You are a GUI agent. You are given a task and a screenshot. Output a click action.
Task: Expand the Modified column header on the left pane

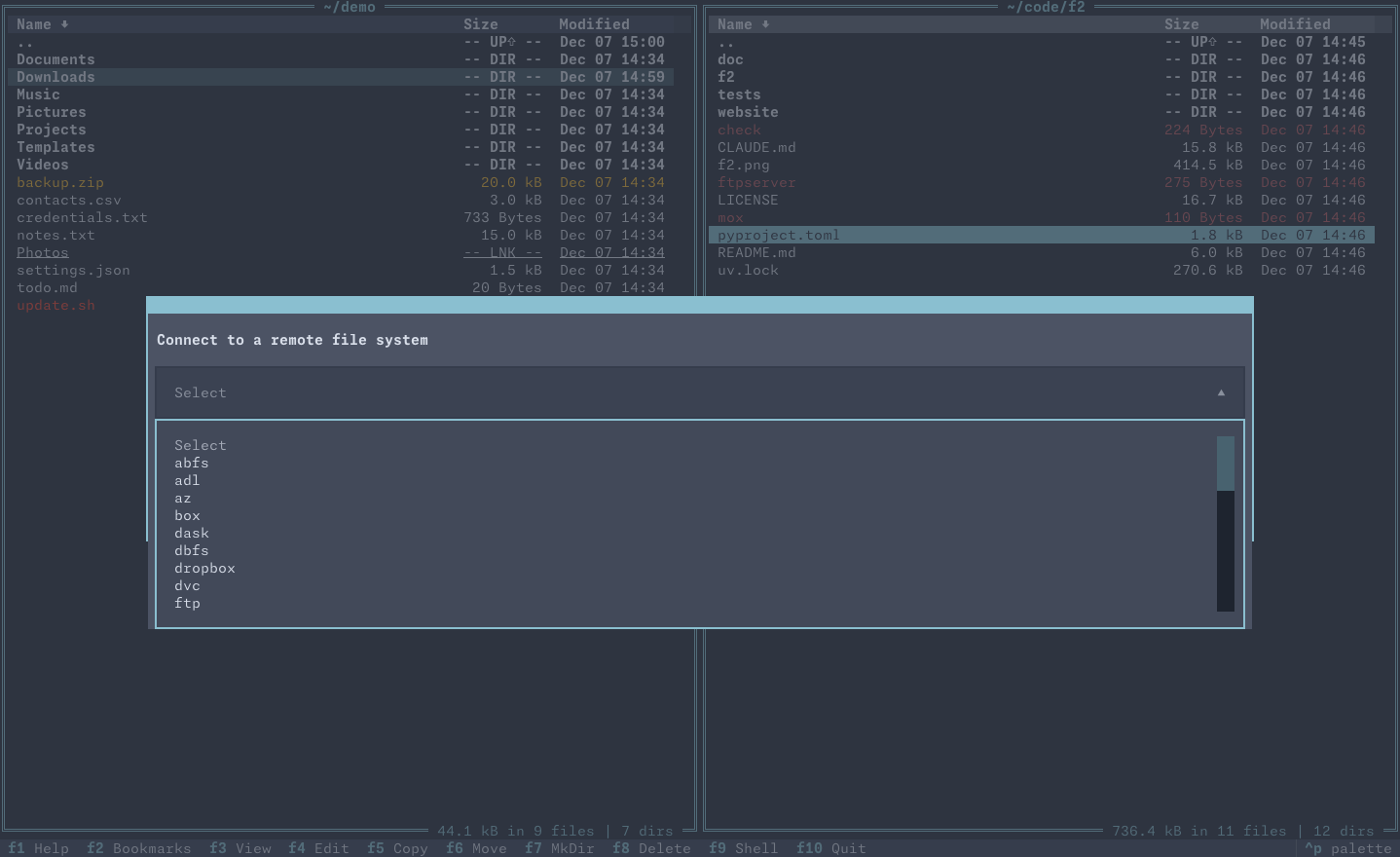click(594, 23)
